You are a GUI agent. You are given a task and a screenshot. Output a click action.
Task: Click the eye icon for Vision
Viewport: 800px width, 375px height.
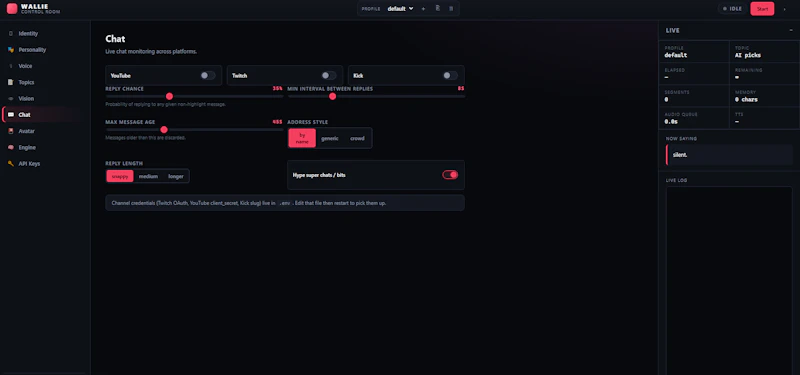[11, 98]
